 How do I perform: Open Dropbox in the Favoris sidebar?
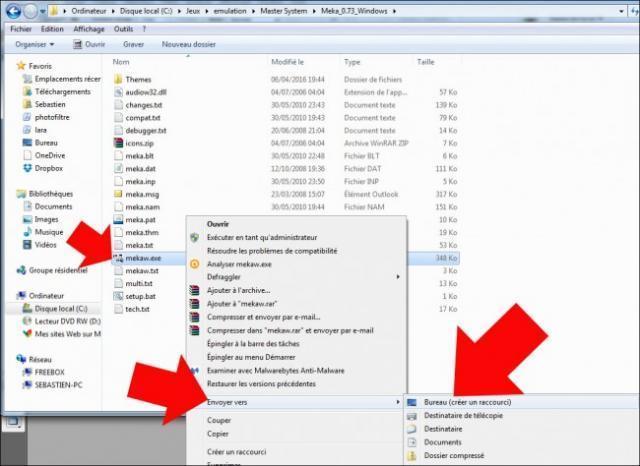[x=48, y=168]
